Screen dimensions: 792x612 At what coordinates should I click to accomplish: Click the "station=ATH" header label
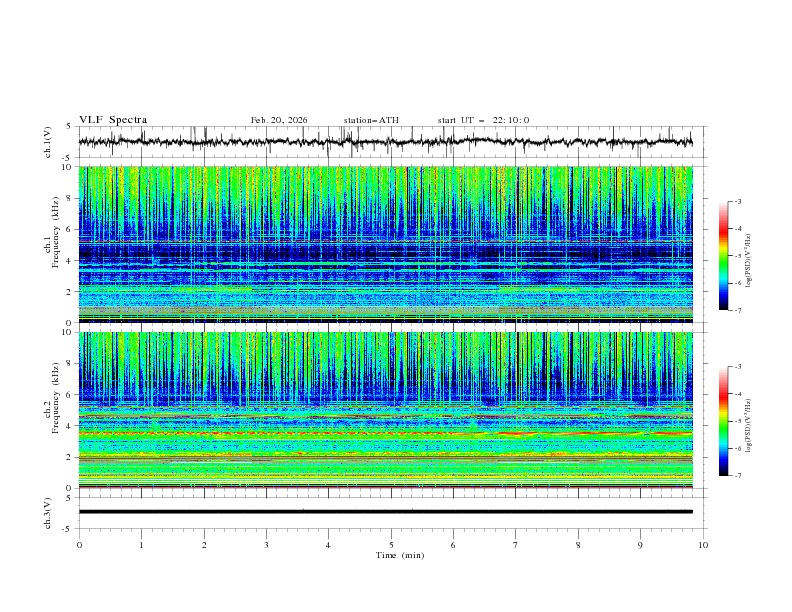371,120
